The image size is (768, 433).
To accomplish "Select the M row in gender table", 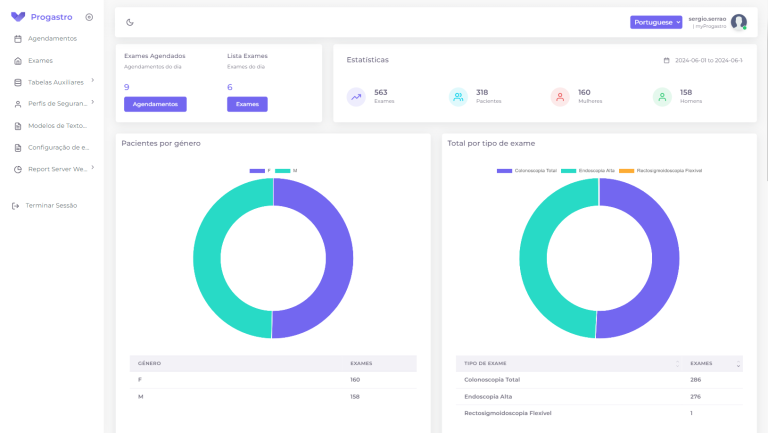I will coord(273,397).
